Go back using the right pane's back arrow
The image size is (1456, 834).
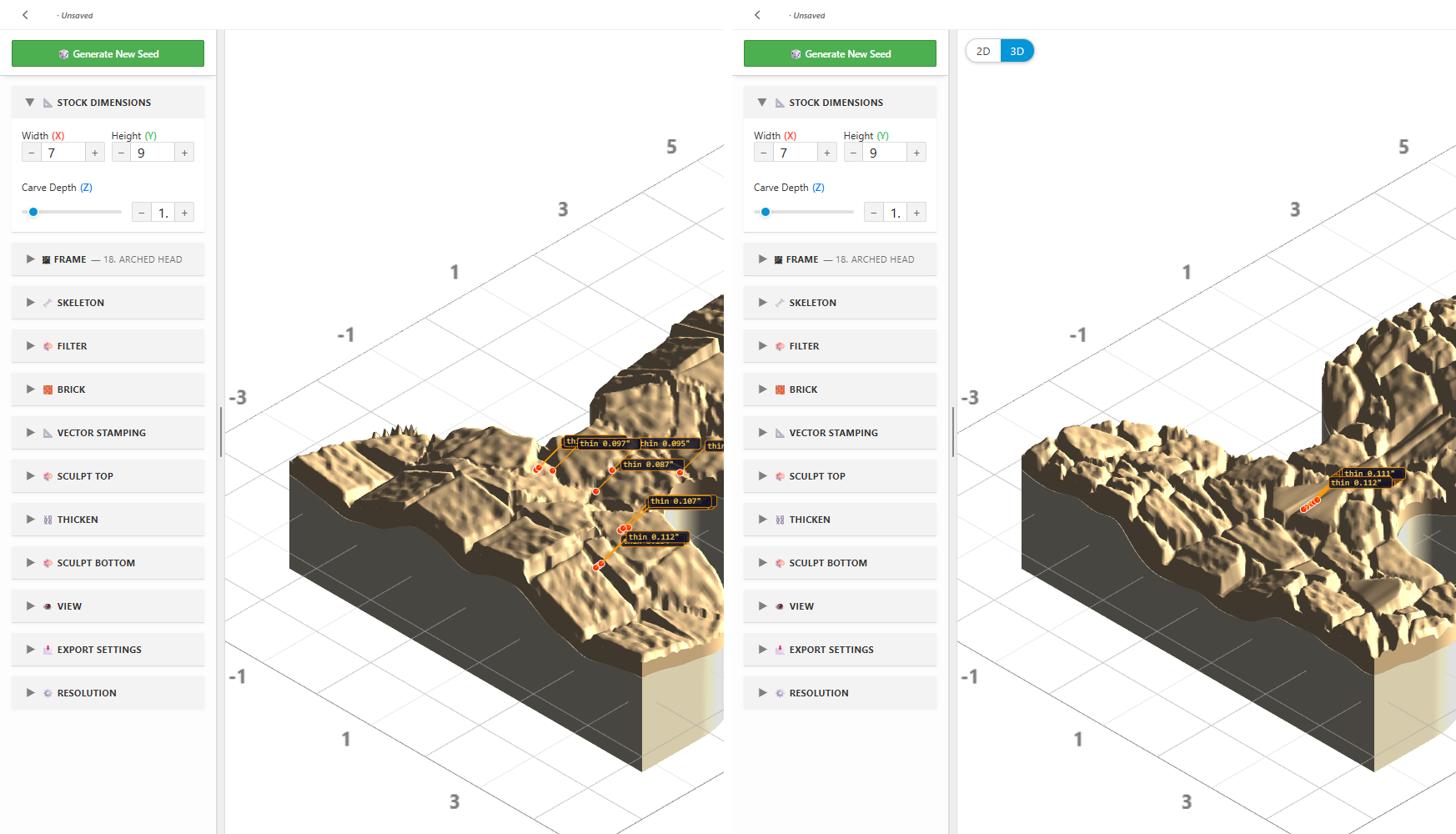click(757, 15)
